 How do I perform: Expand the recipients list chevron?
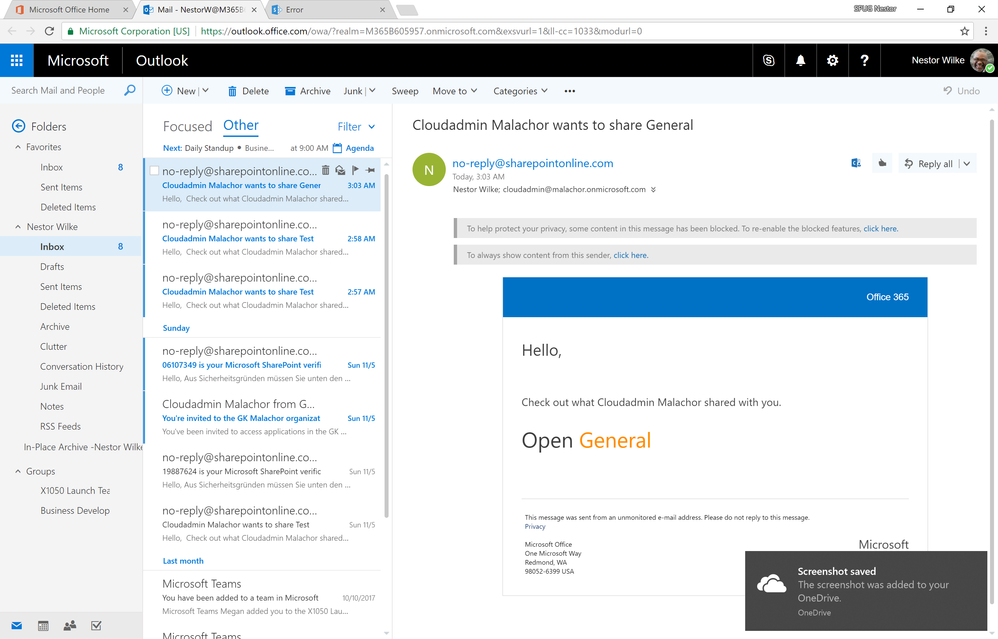653,190
